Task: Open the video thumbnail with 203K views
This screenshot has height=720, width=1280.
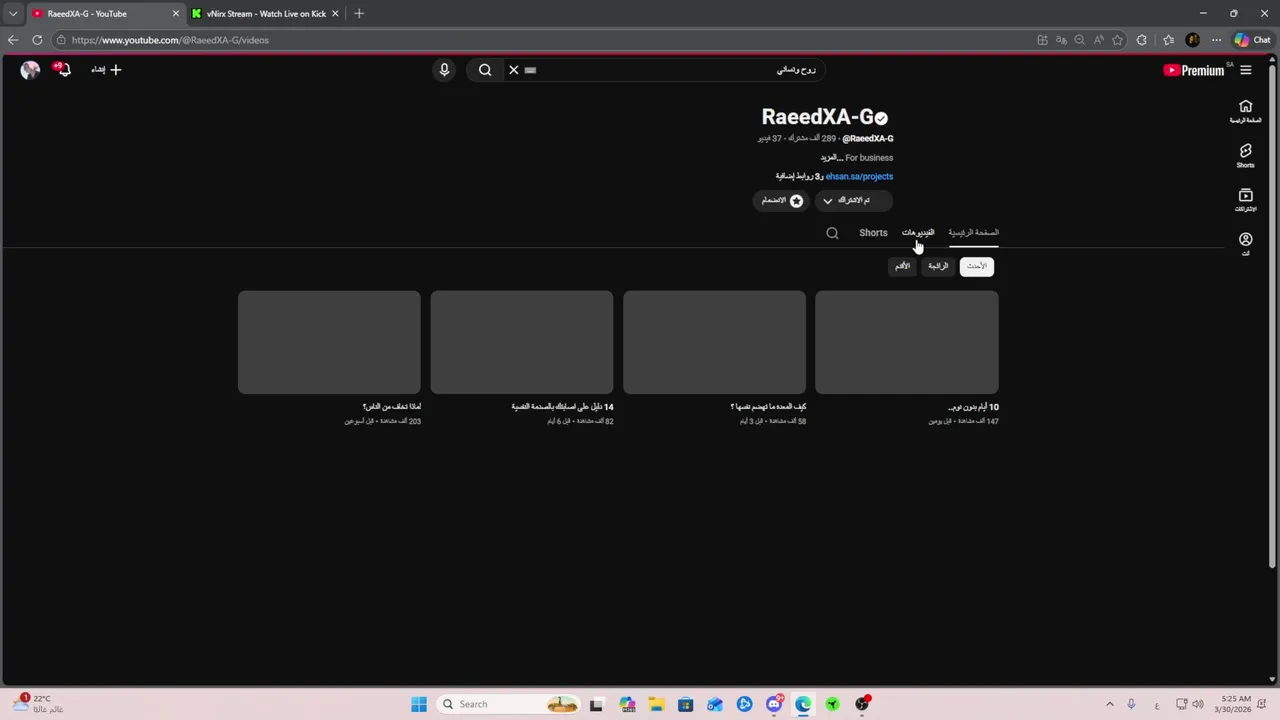Action: tap(329, 342)
